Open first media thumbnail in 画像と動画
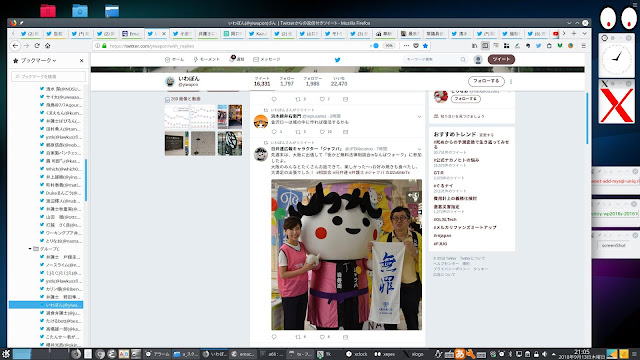 pos(177,117)
